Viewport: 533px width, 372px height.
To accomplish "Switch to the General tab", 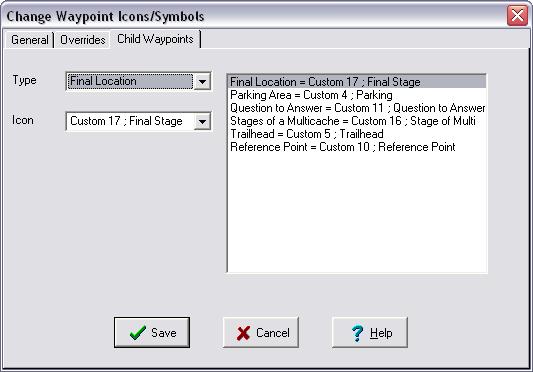I will pyautogui.click(x=30, y=40).
